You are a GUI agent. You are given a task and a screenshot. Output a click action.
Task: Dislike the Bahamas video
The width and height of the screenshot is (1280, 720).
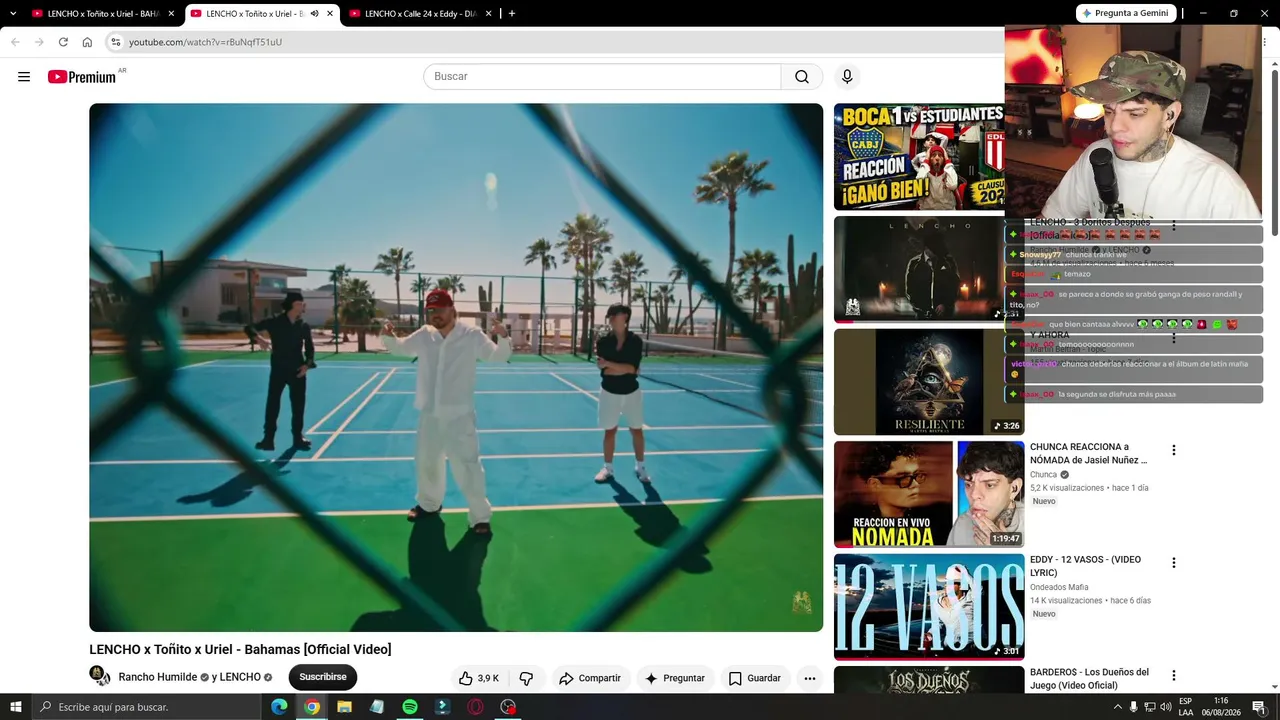coord(526,678)
